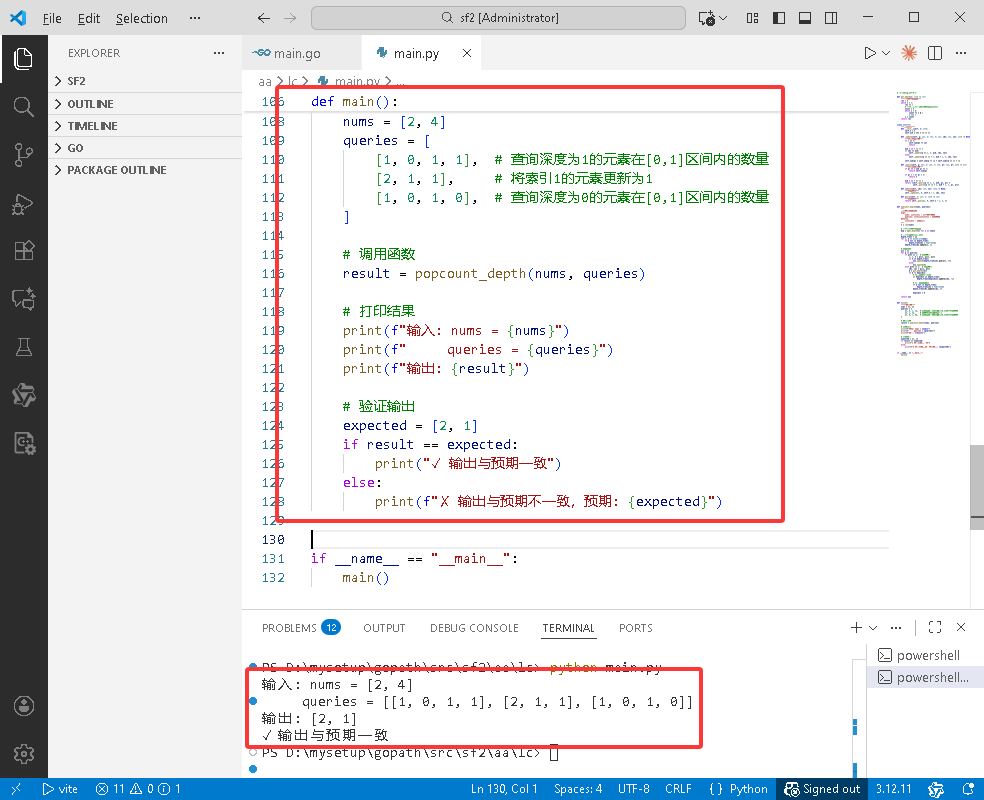Select the second powershell... terminal entry
Screen dimensions: 984x800
tap(925, 678)
